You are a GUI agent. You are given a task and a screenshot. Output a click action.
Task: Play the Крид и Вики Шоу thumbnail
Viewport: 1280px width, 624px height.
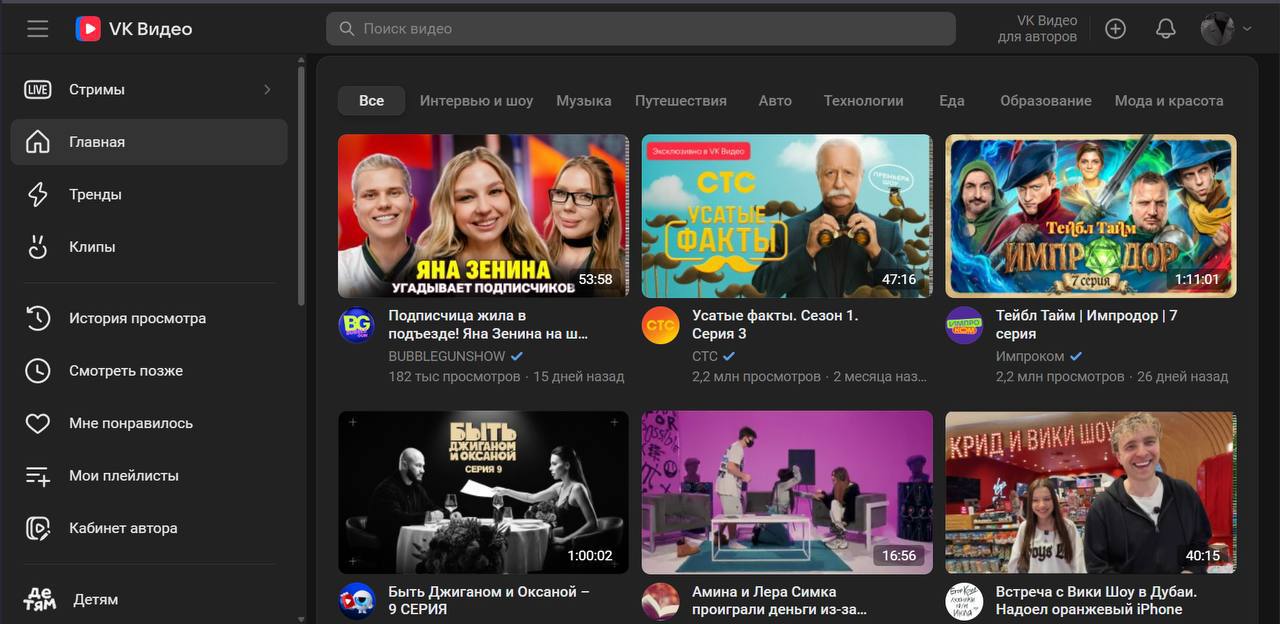(x=1091, y=492)
